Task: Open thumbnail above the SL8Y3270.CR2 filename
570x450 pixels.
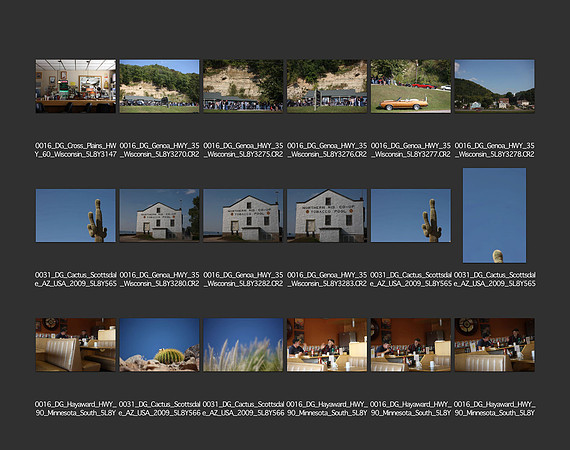Action: [159, 86]
